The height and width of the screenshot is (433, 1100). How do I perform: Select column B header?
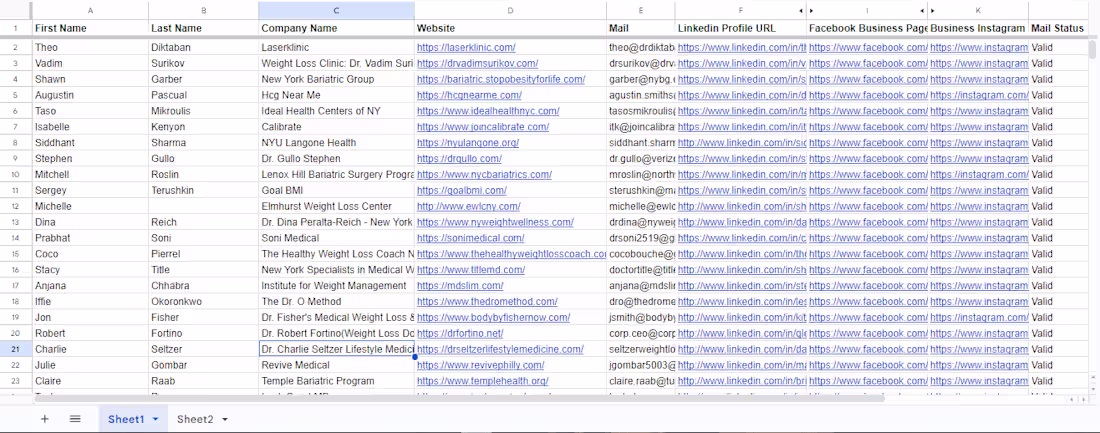point(203,11)
